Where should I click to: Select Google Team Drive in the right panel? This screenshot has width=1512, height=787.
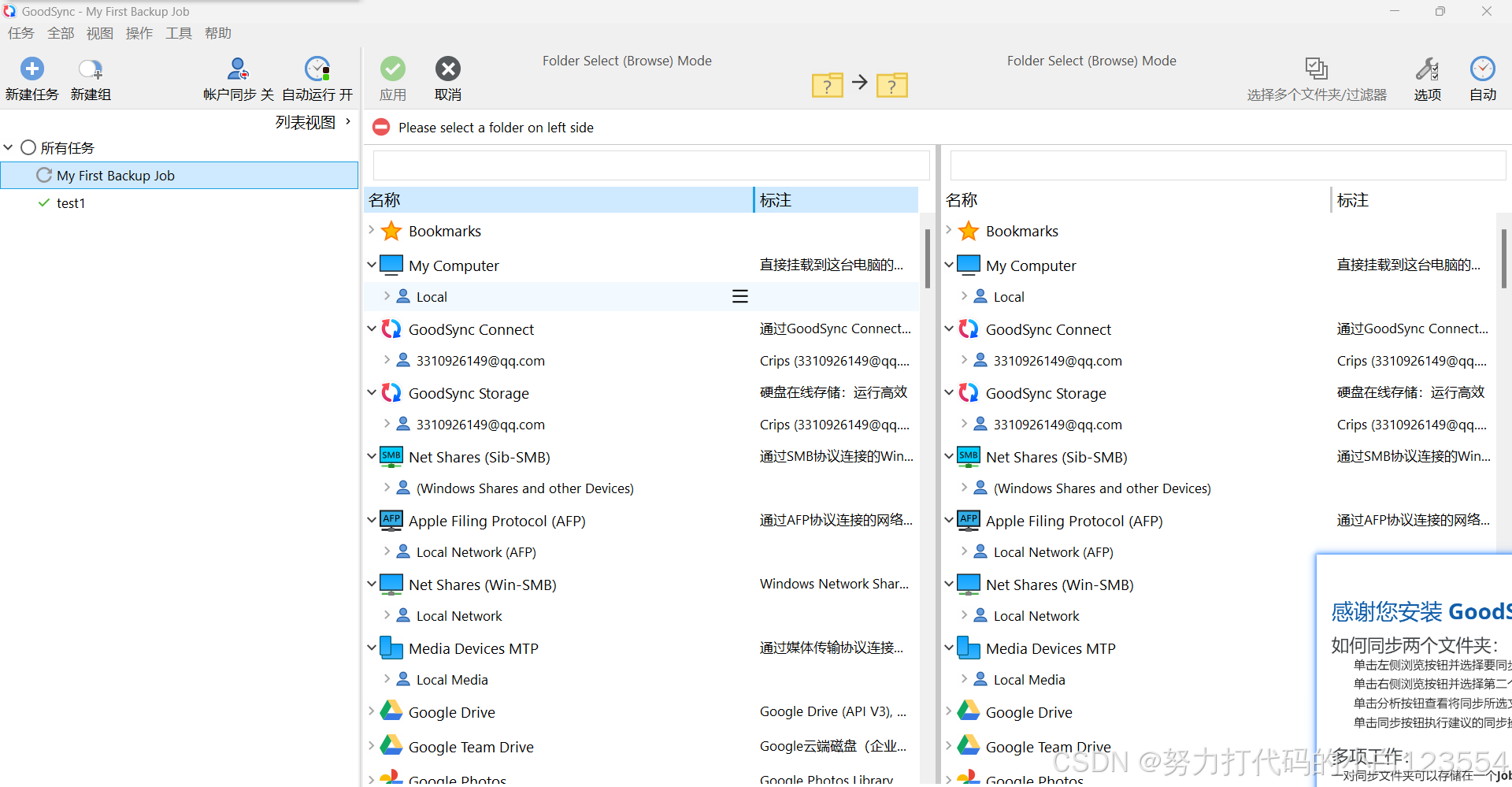(1048, 747)
